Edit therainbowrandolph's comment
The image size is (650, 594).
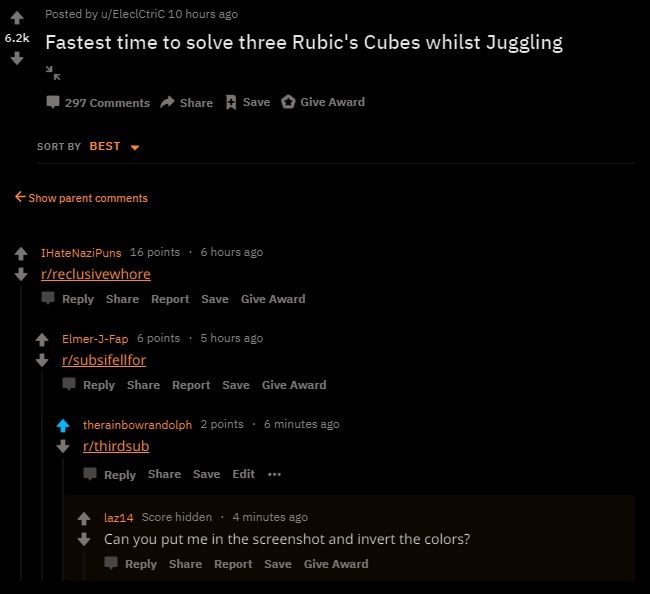243,474
